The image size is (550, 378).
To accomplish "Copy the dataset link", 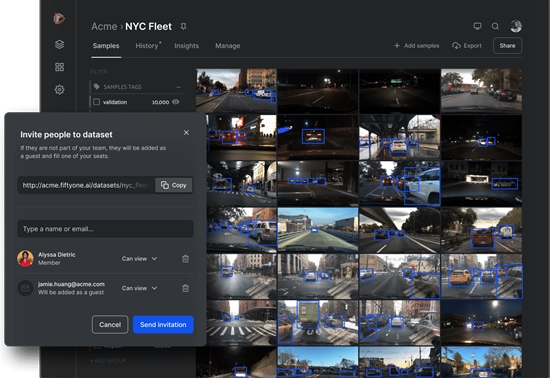I will (x=174, y=185).
